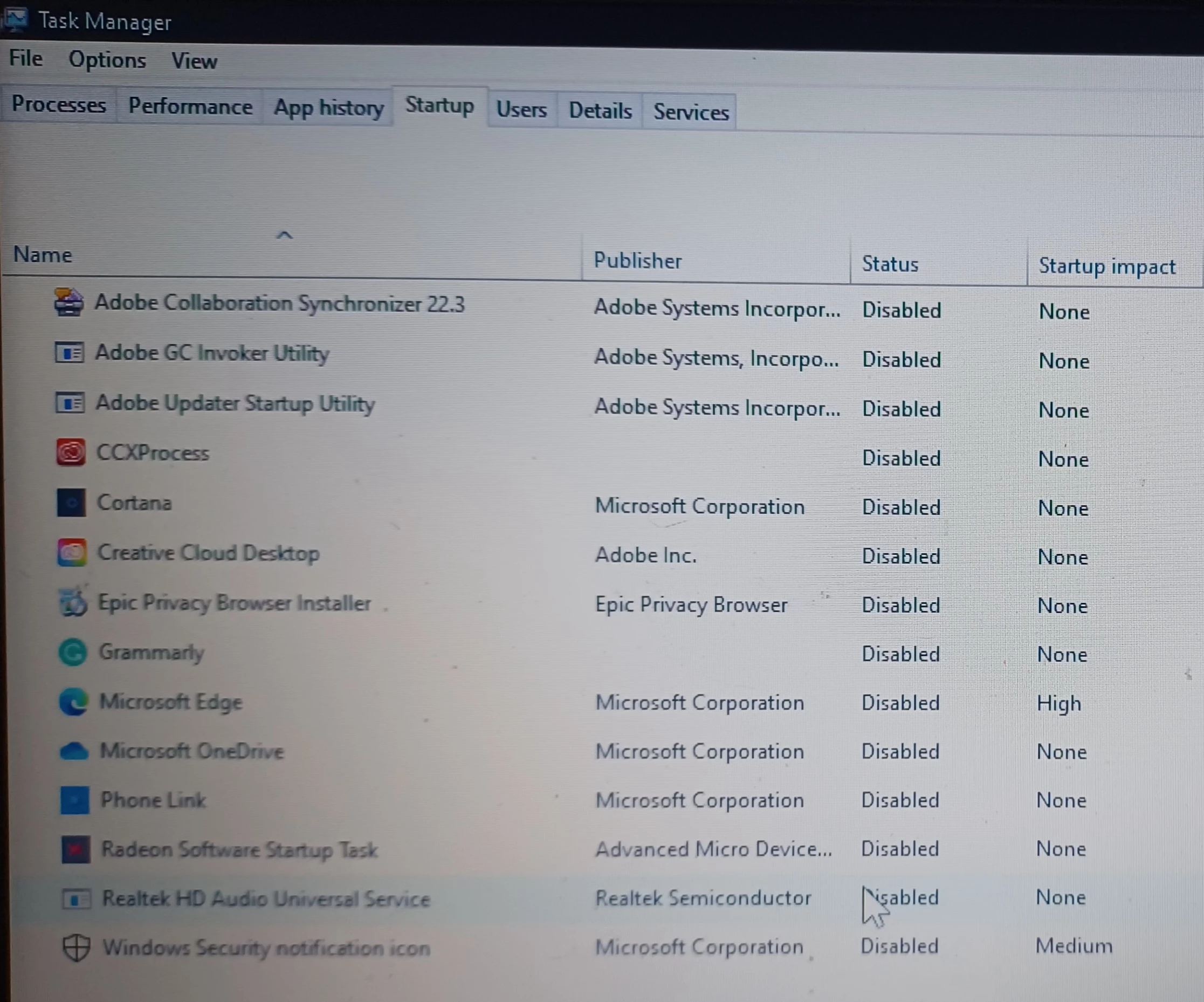Open the File menu

pyautogui.click(x=26, y=58)
